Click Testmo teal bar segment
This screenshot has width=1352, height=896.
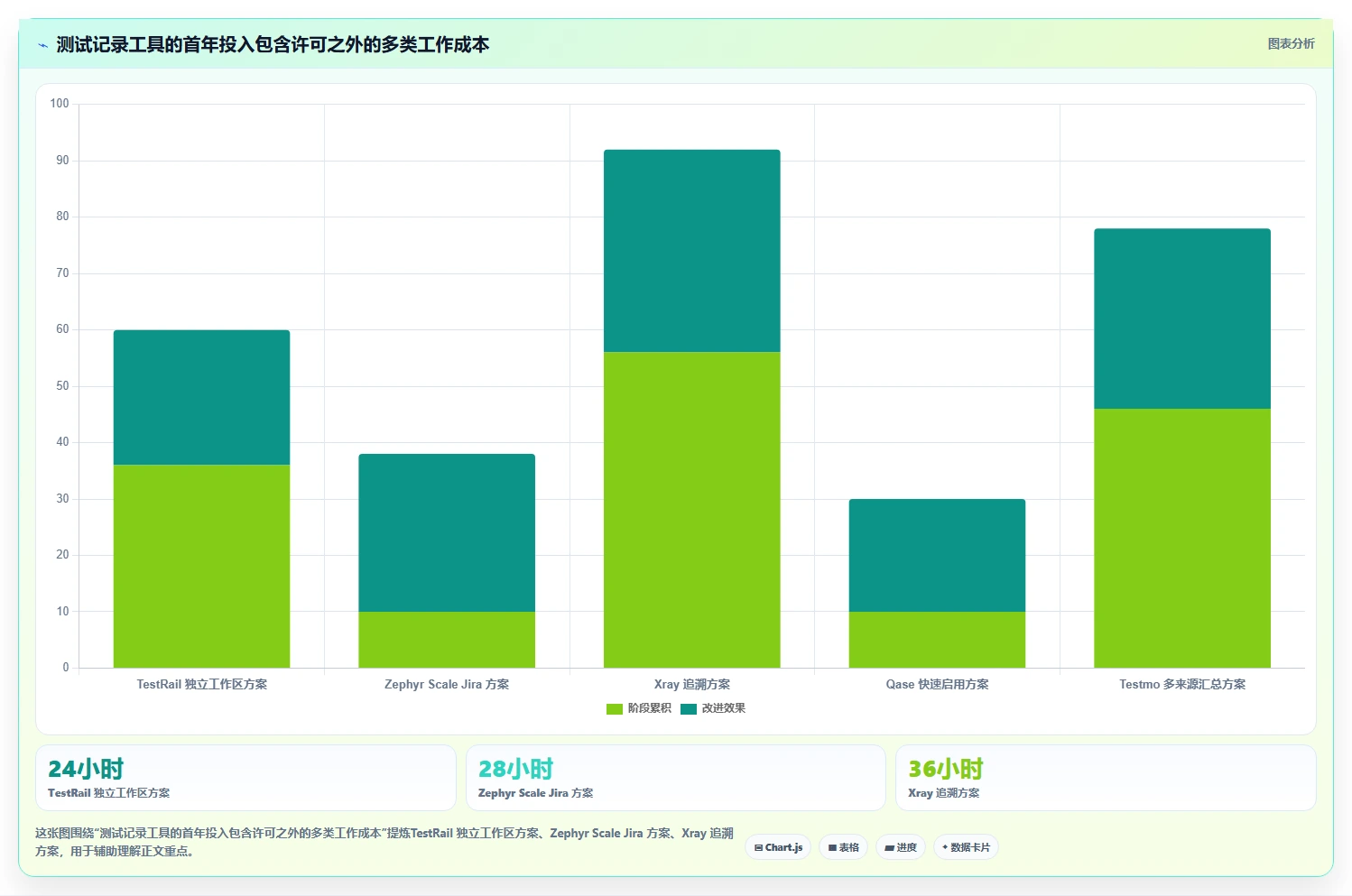1182,319
